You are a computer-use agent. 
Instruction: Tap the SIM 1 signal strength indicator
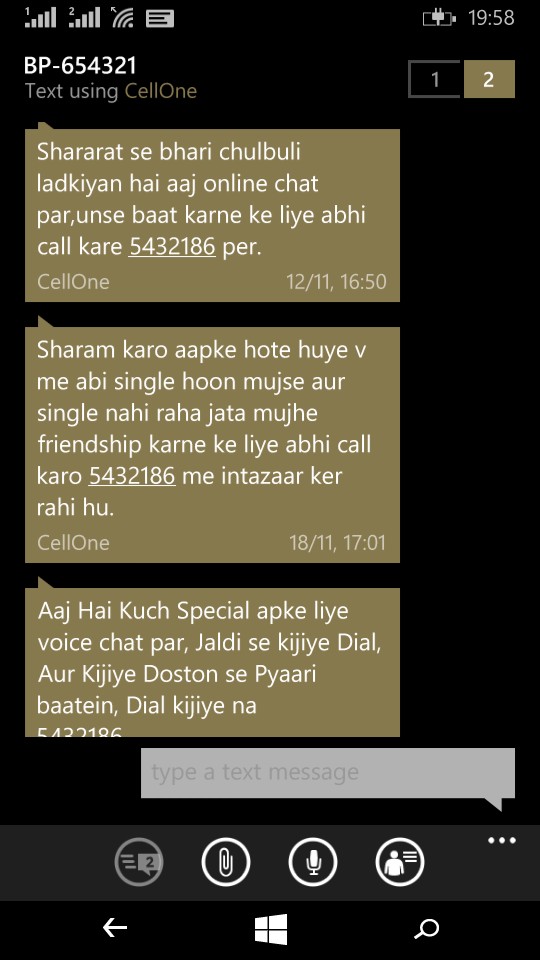(x=40, y=17)
